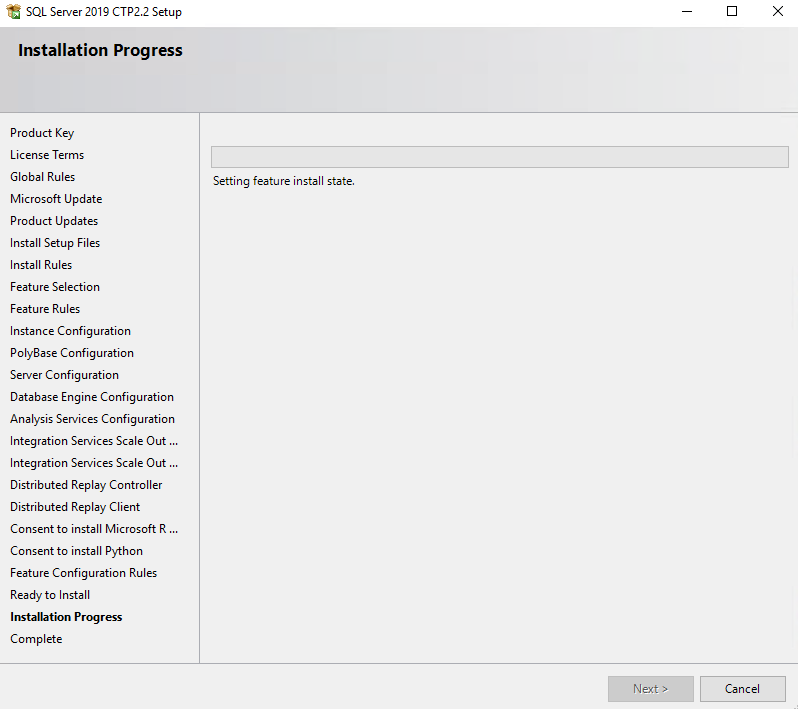Select the Instance Configuration step

point(70,331)
